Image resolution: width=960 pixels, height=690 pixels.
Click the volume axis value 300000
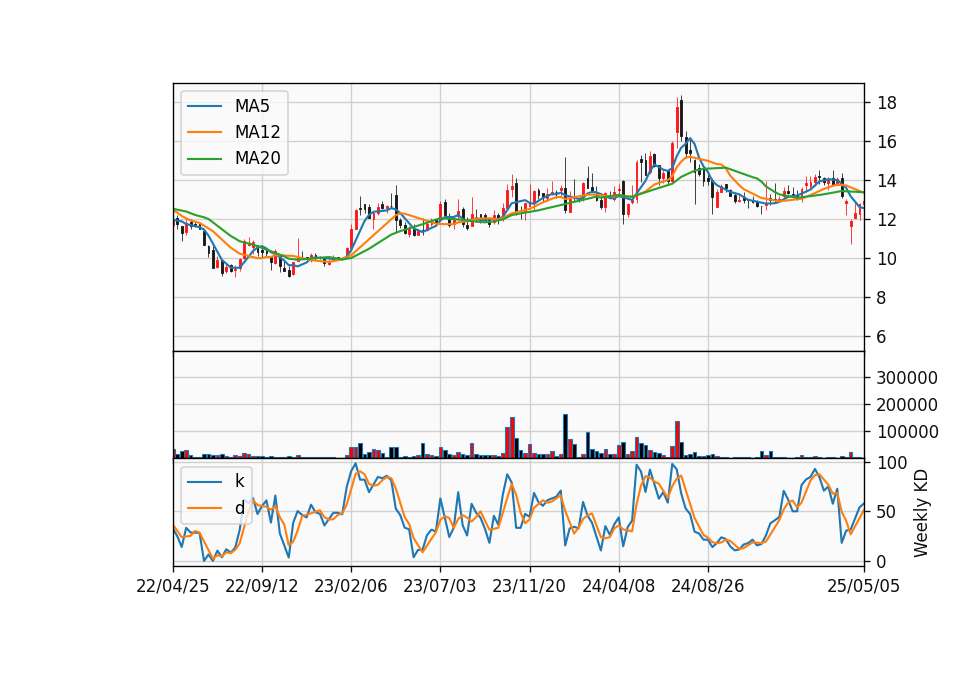[907, 378]
